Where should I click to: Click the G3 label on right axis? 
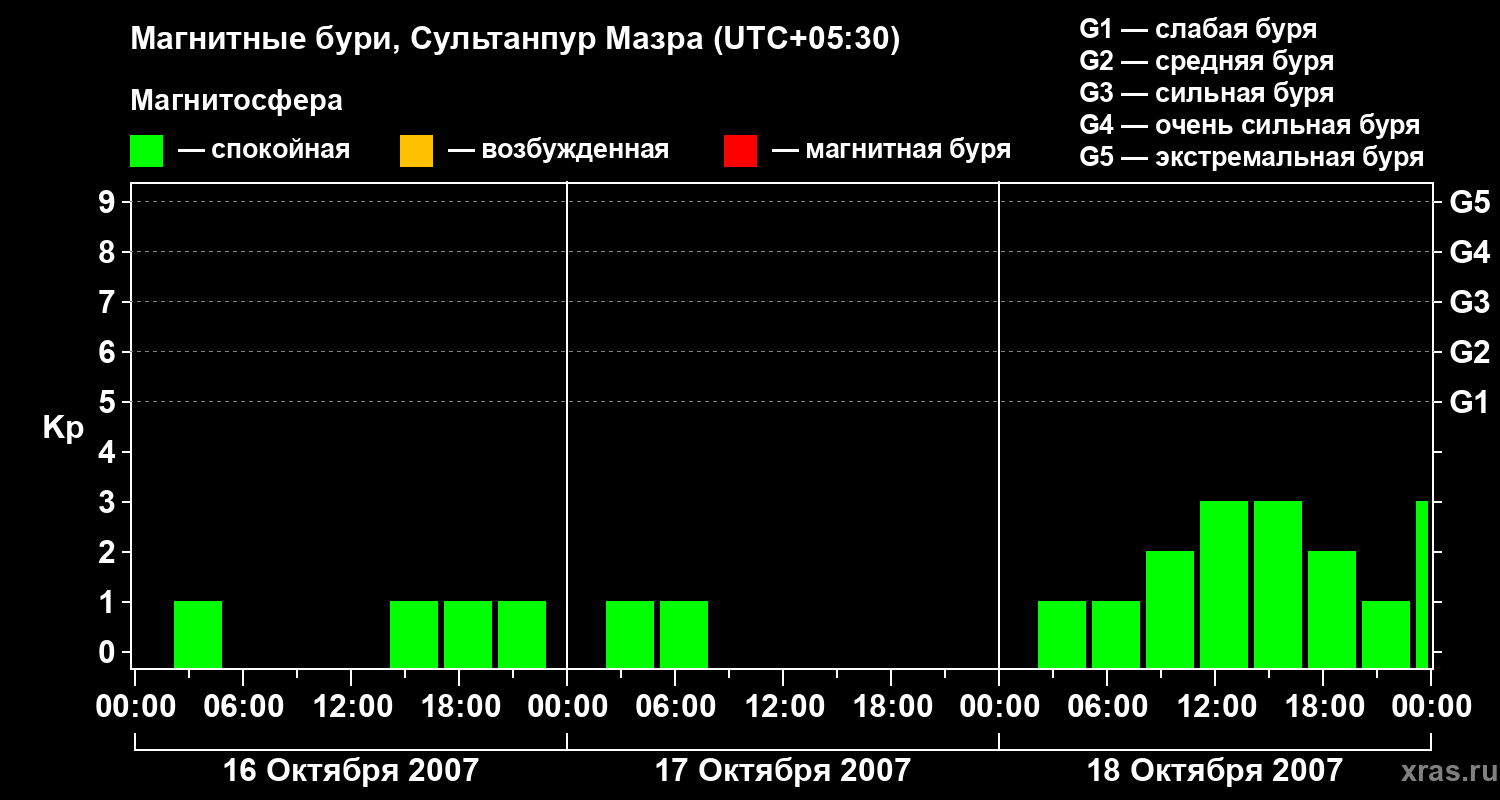coord(1469,302)
